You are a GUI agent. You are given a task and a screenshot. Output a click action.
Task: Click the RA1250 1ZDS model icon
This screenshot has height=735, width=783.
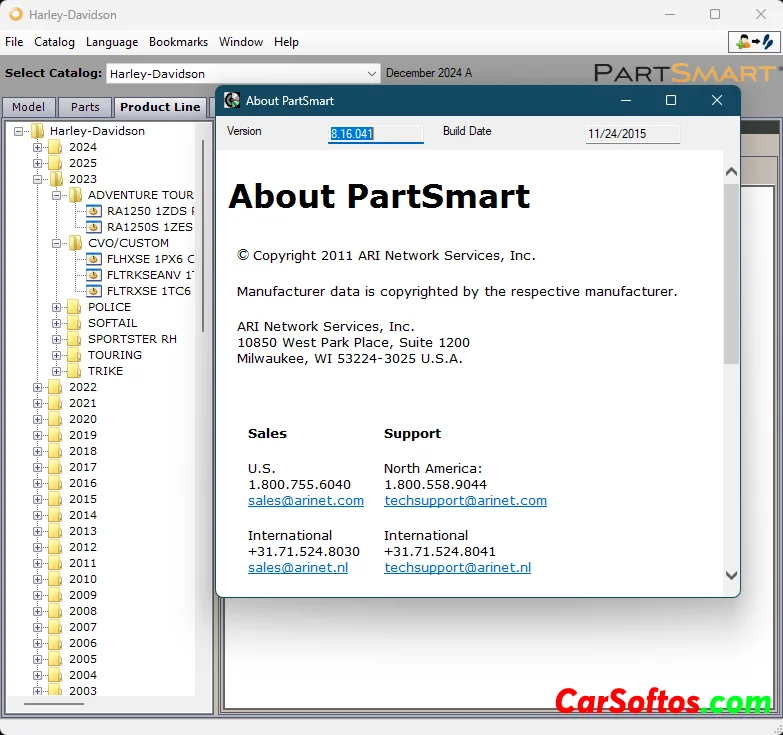94,211
